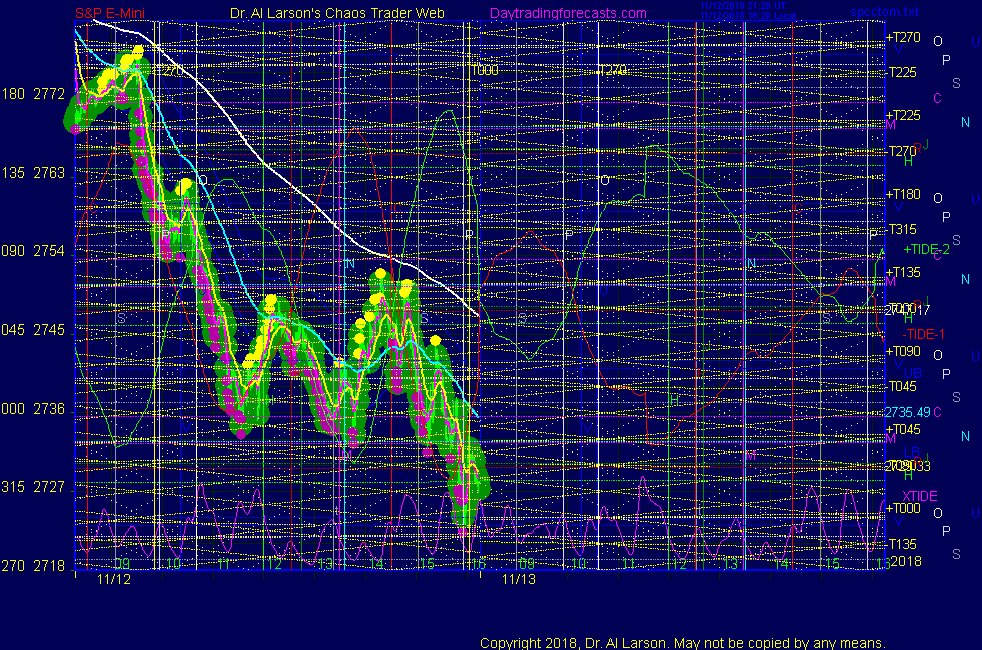982x650 pixels.
Task: Click the +T180 level label
Action: (x=903, y=194)
